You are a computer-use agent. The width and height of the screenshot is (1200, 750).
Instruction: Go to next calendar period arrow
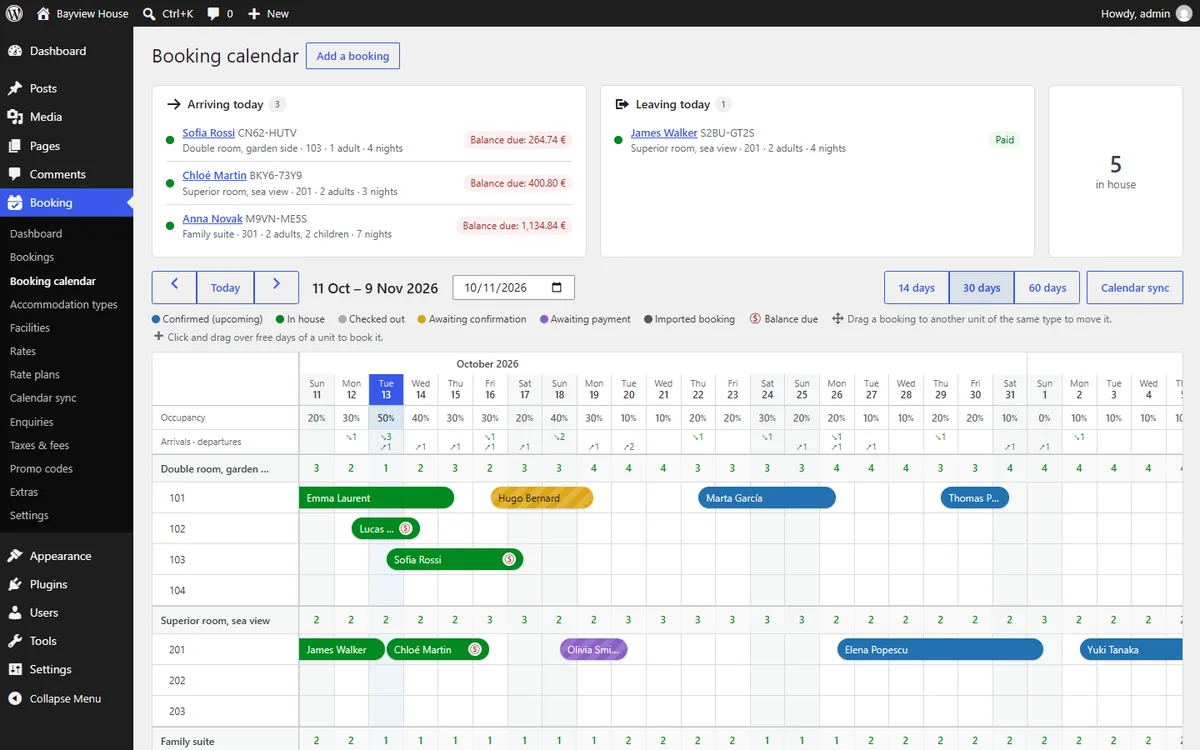(277, 287)
